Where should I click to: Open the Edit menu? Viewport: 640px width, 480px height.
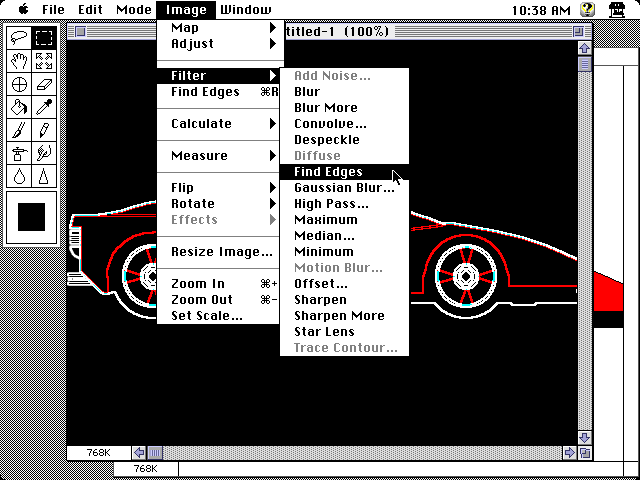(x=90, y=9)
